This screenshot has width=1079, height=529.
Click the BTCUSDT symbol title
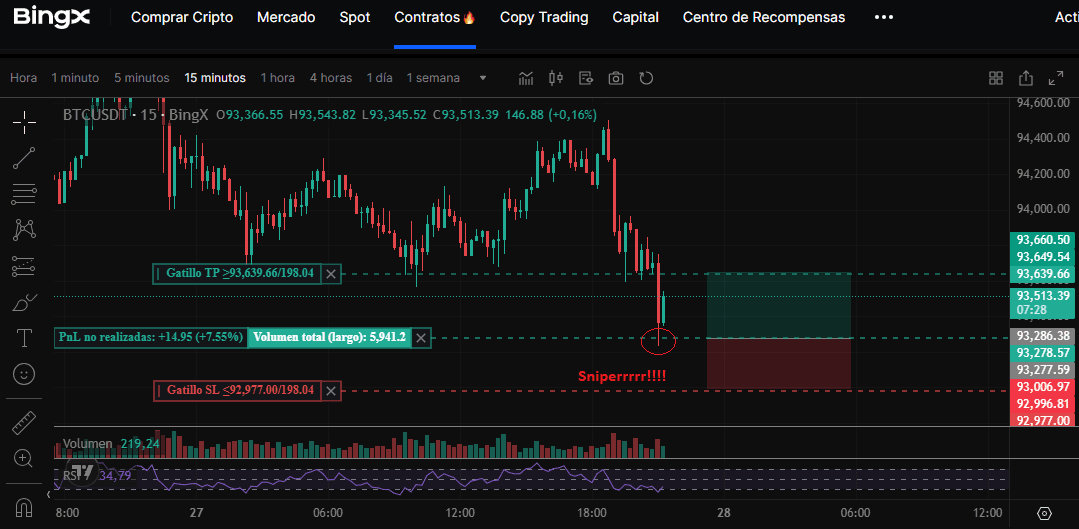click(x=95, y=115)
